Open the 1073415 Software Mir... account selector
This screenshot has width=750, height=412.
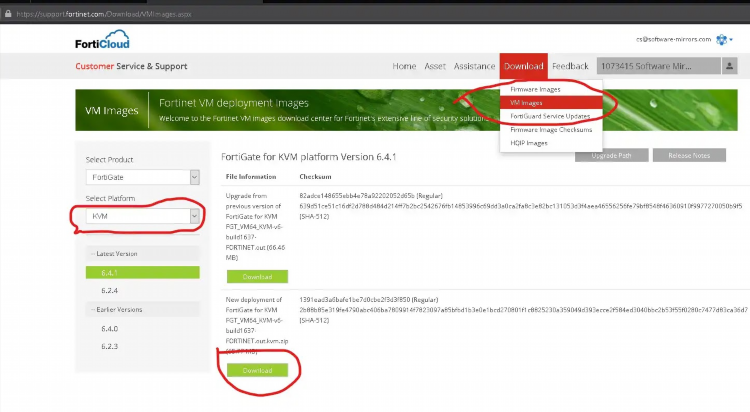[x=659, y=66]
